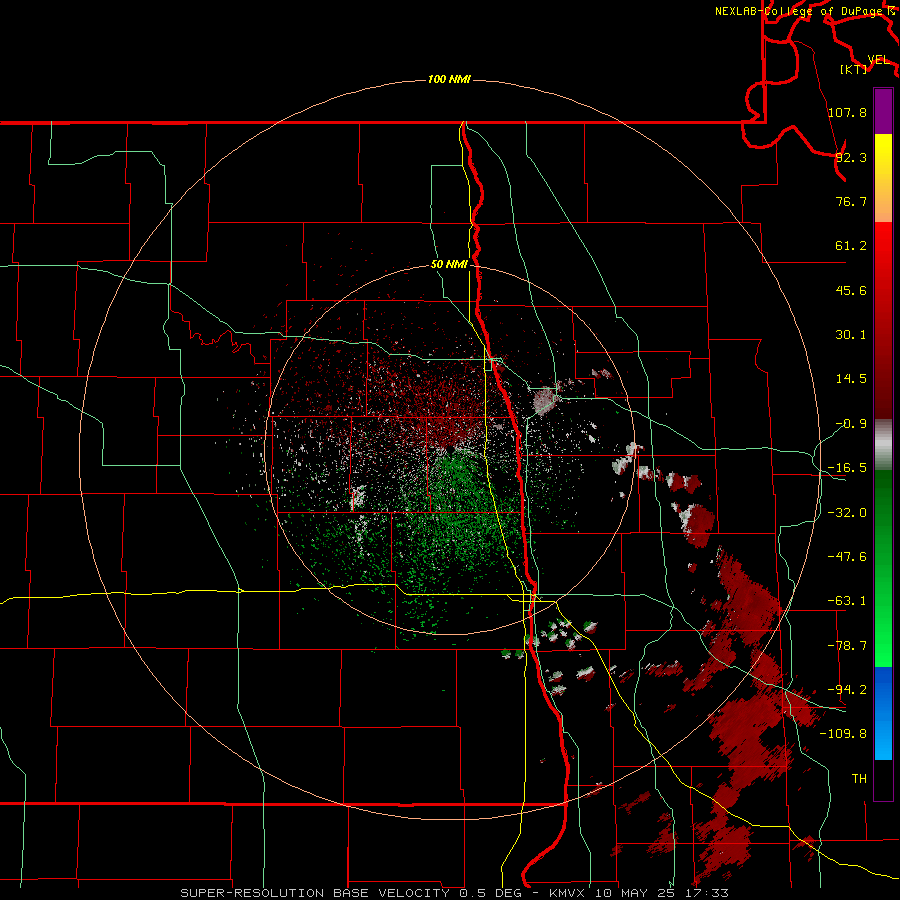Click the -32.0 legend value
The width and height of the screenshot is (900, 900).
(x=847, y=513)
